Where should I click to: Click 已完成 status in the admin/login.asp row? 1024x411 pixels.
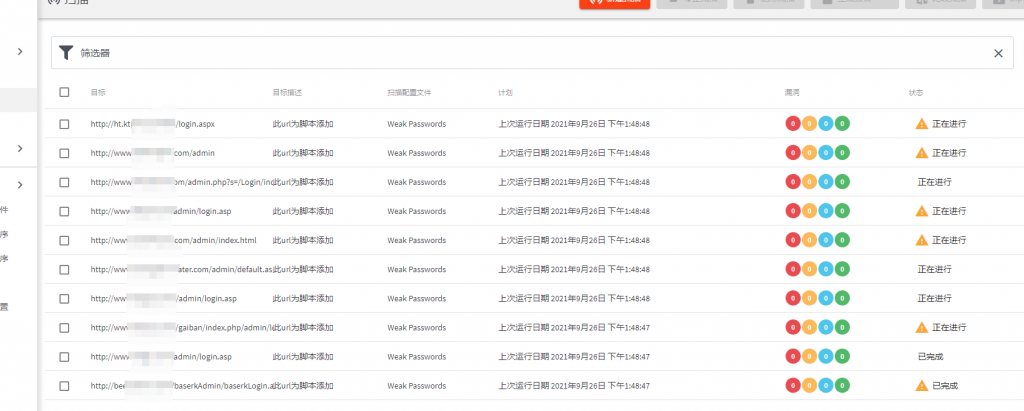point(930,357)
